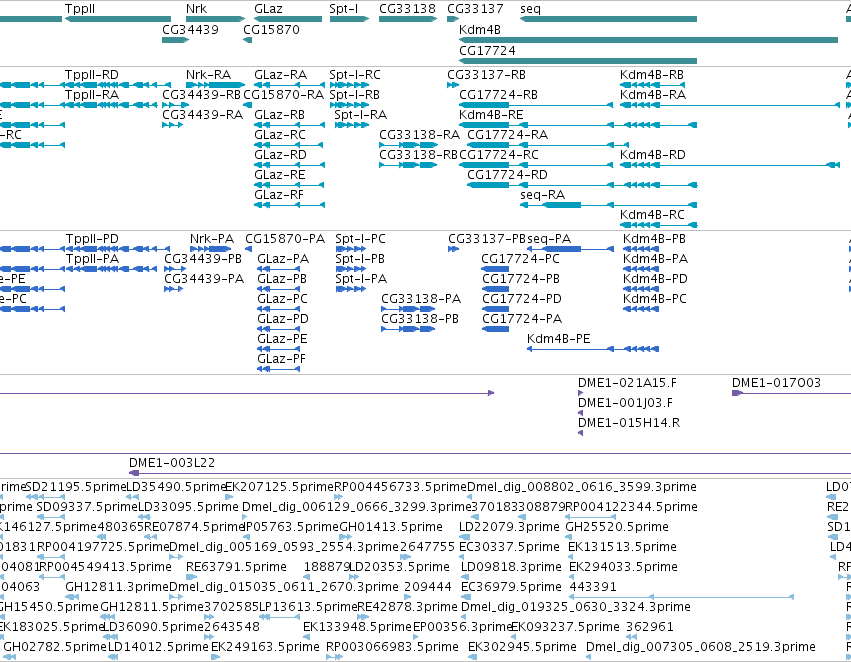Click the CG15870 gene label
The height and width of the screenshot is (662, 851).
271,29
